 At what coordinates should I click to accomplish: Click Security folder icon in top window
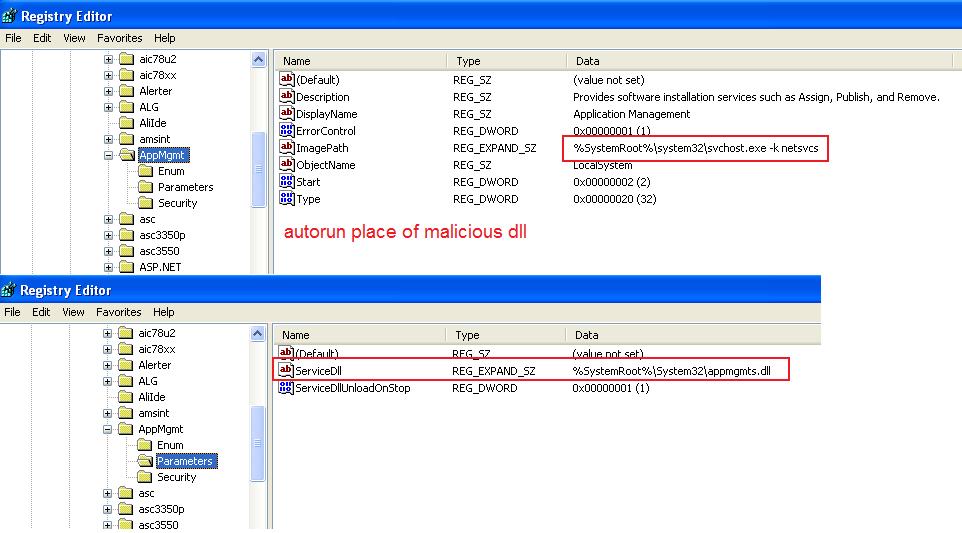(x=145, y=203)
